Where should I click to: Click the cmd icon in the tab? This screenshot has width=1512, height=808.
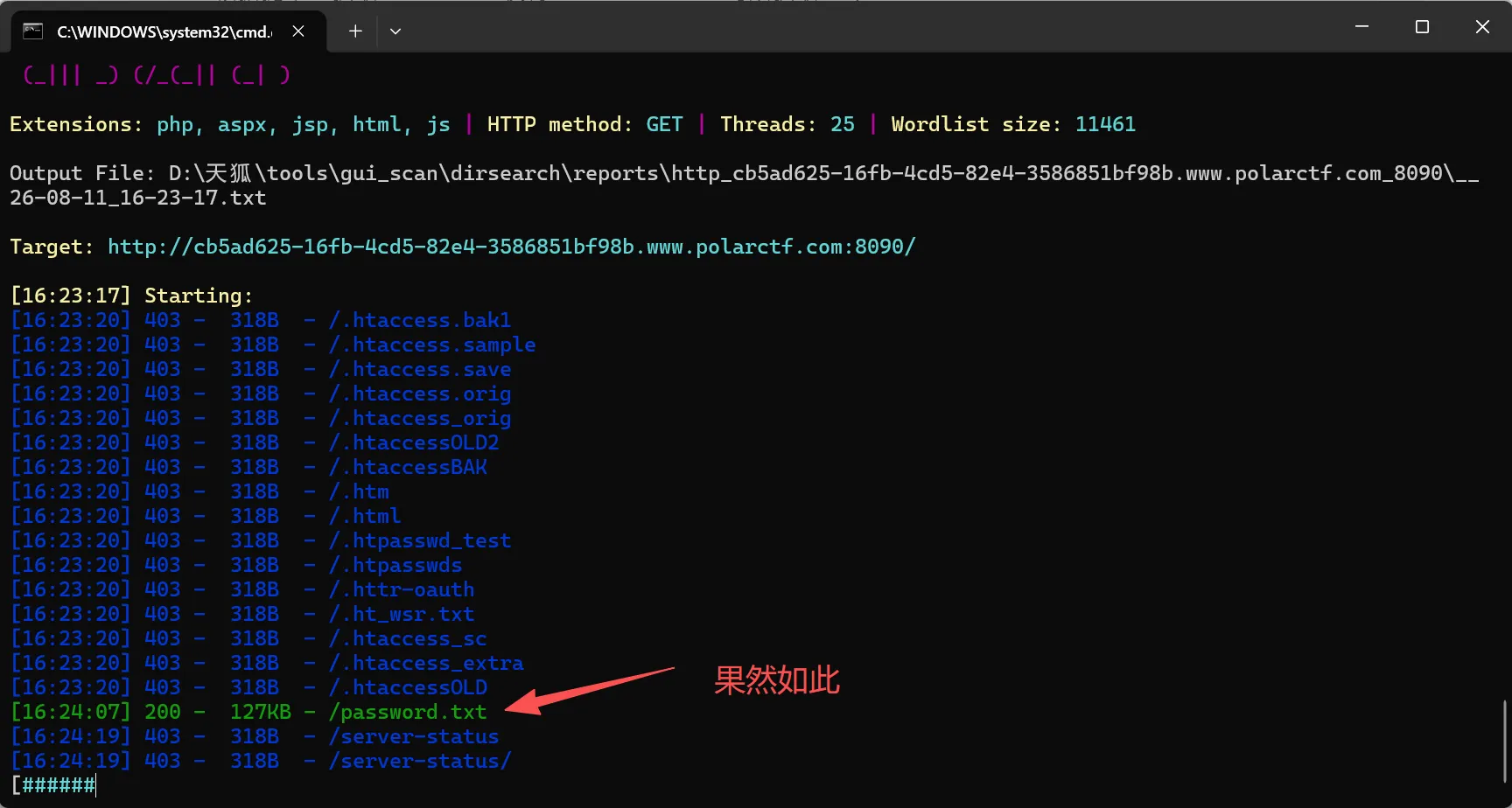point(33,31)
